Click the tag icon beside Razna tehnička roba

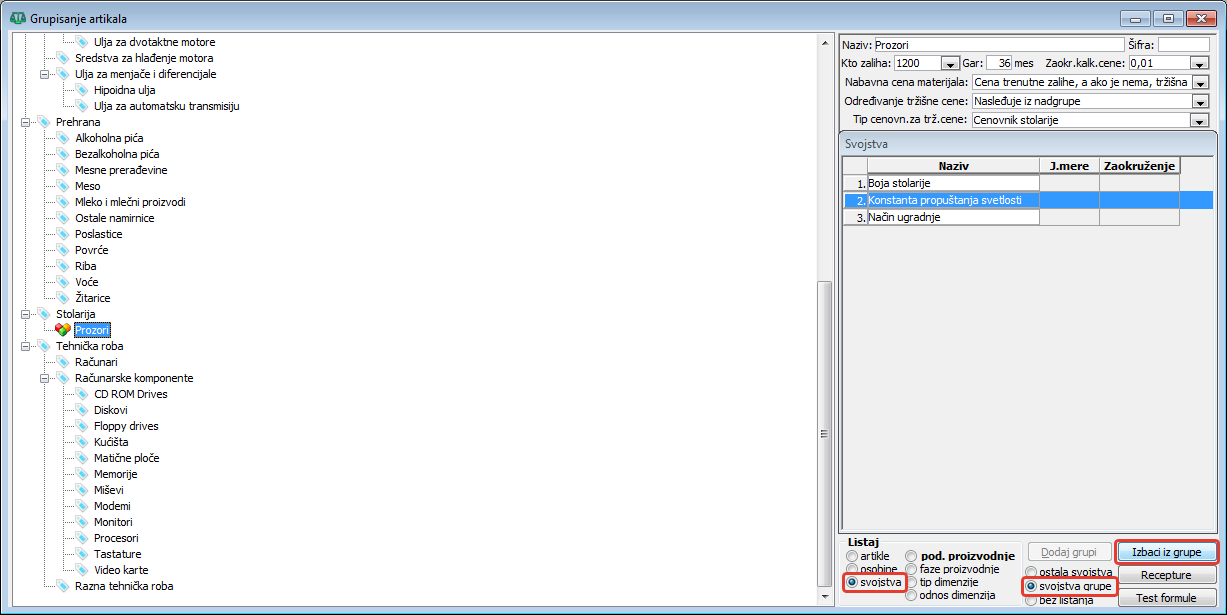(x=63, y=586)
